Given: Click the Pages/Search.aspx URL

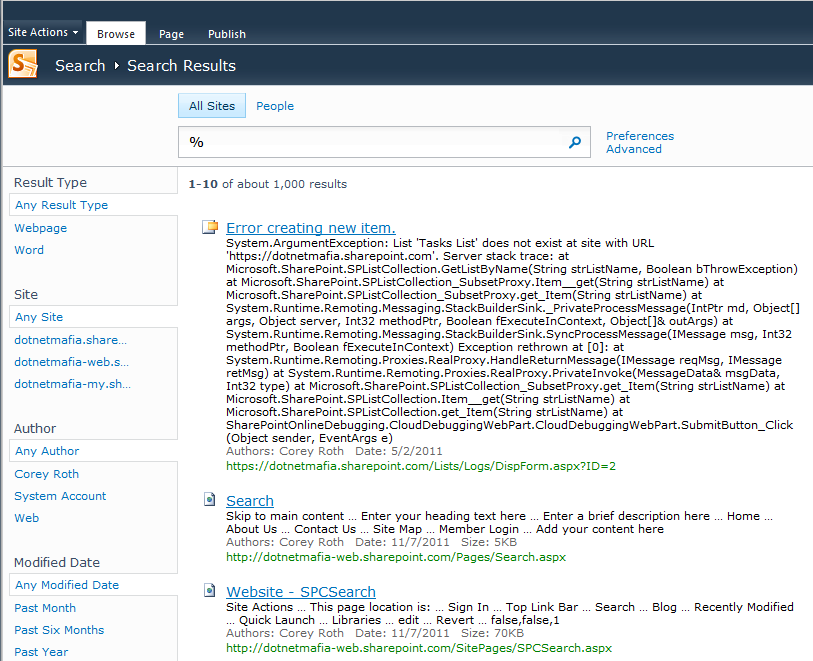Looking at the screenshot, I should click(x=396, y=557).
